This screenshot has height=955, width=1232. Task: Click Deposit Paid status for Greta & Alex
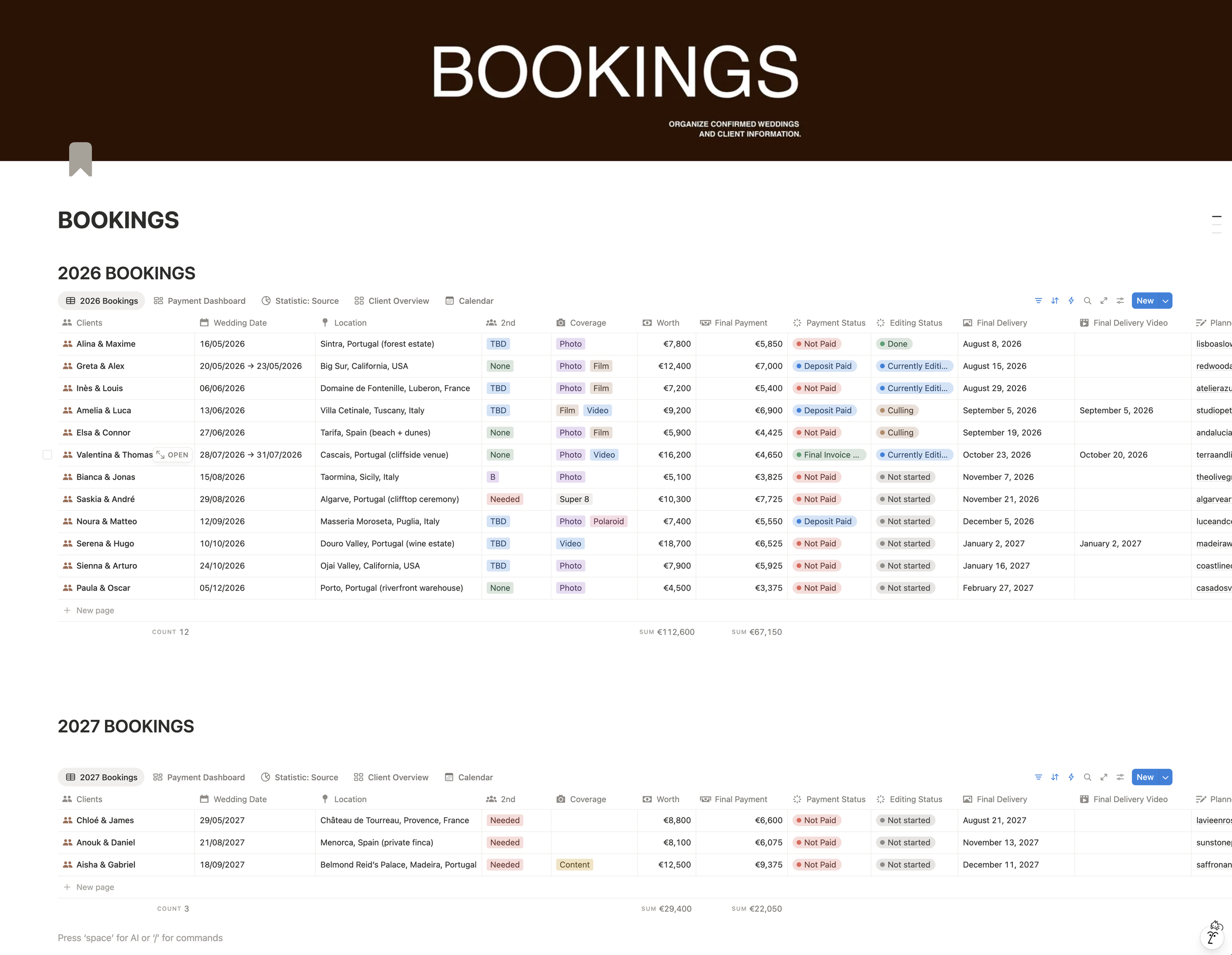[825, 366]
